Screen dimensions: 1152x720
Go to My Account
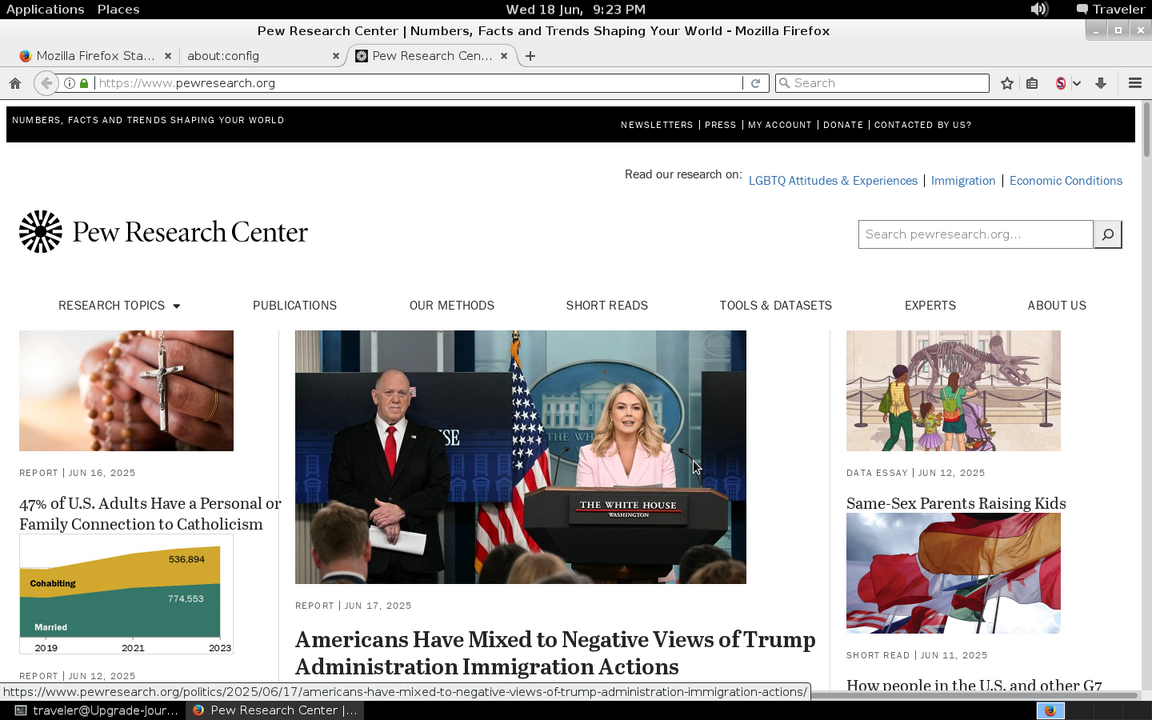780,125
